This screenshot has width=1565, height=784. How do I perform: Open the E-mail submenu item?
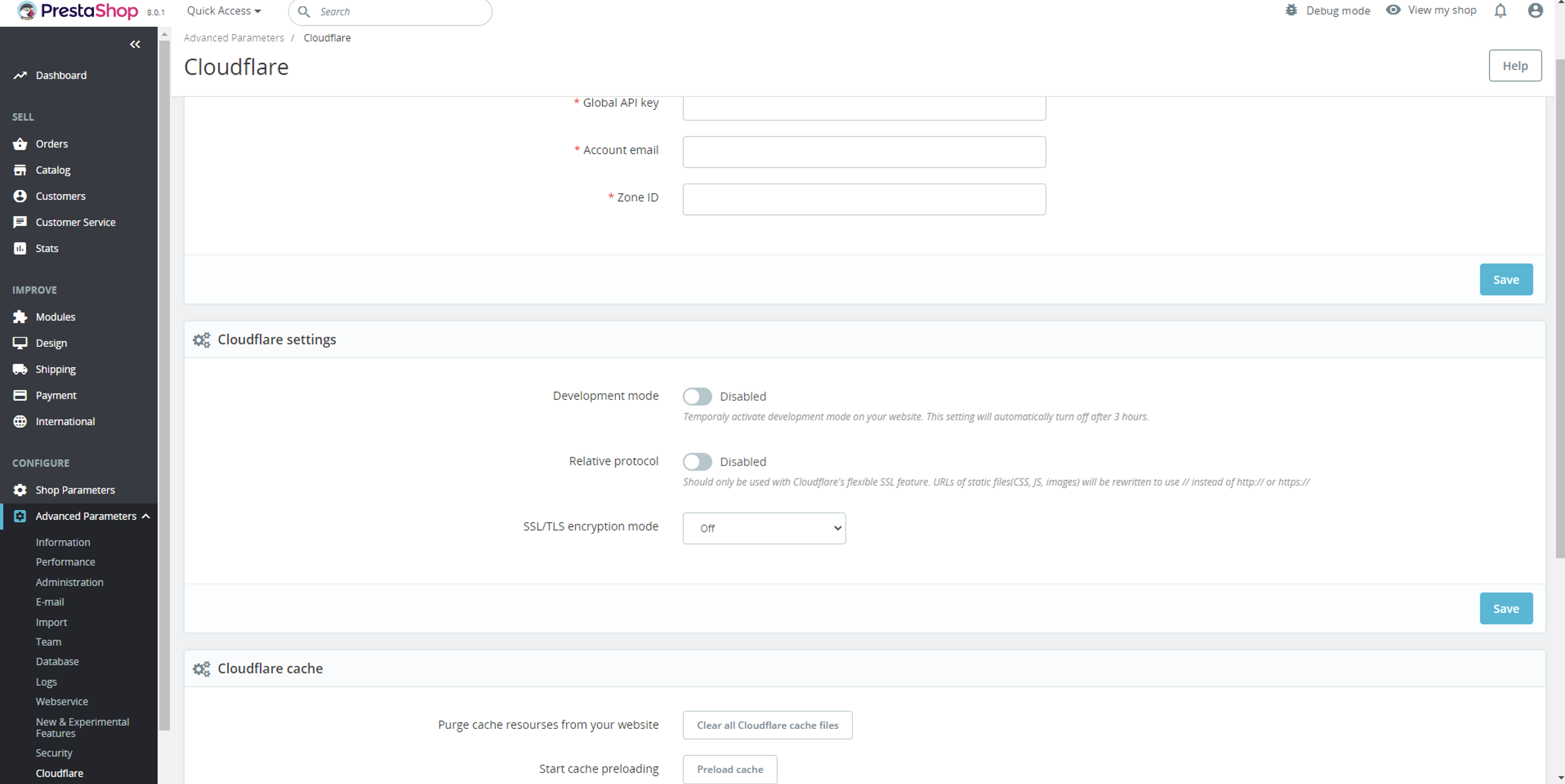pos(50,602)
